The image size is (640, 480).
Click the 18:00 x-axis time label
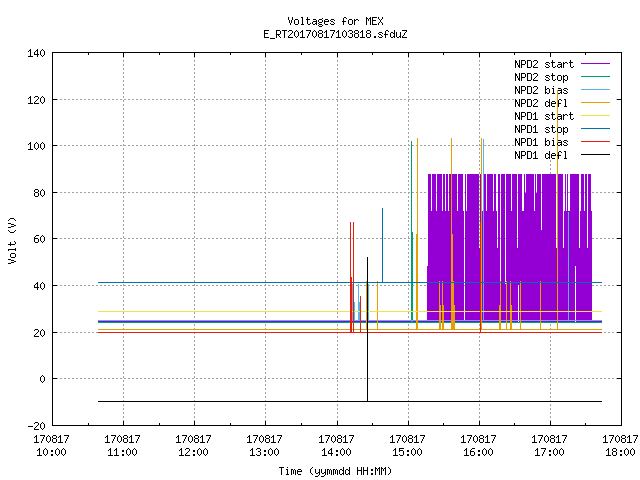pos(620,452)
